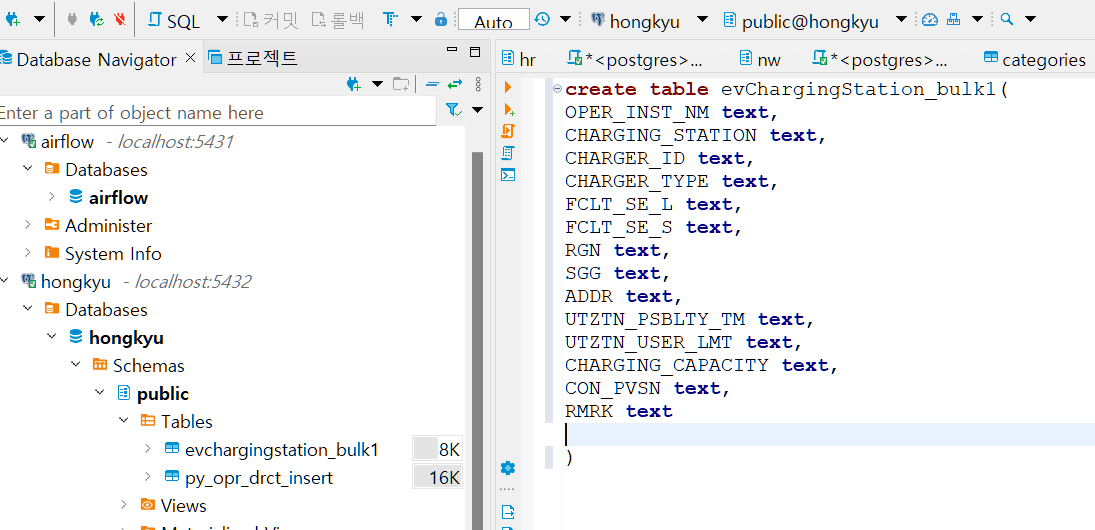Click the magnifier search icon
The image size is (1095, 530).
click(1006, 20)
